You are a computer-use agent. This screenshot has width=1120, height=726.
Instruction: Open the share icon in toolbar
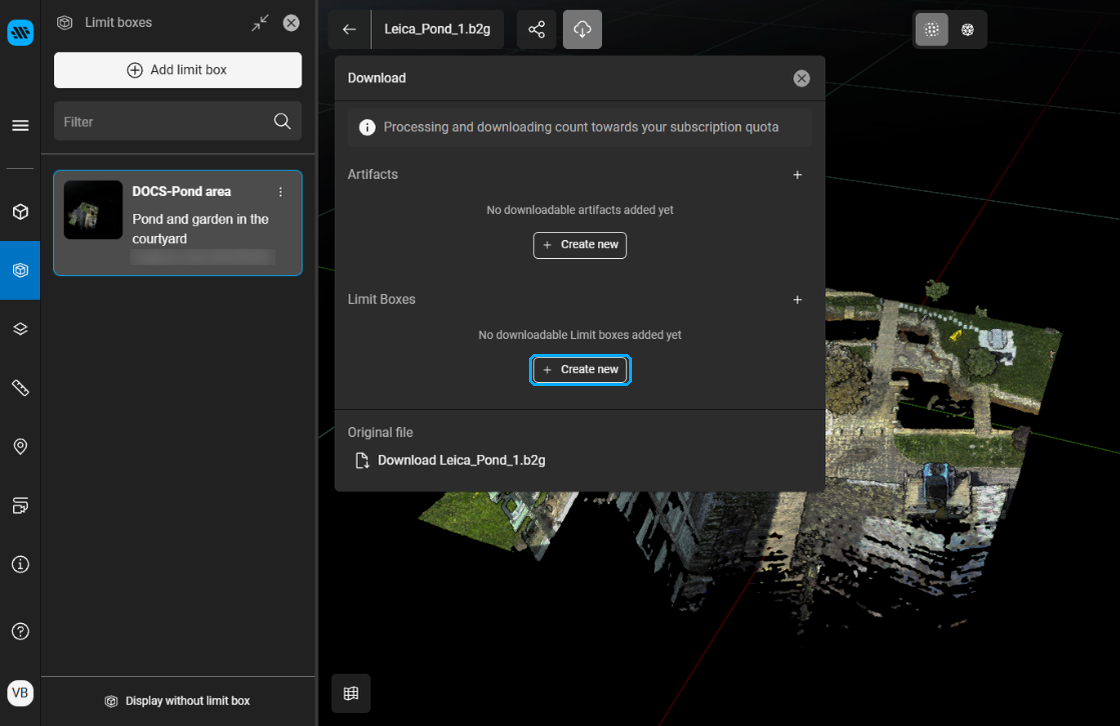pos(536,29)
